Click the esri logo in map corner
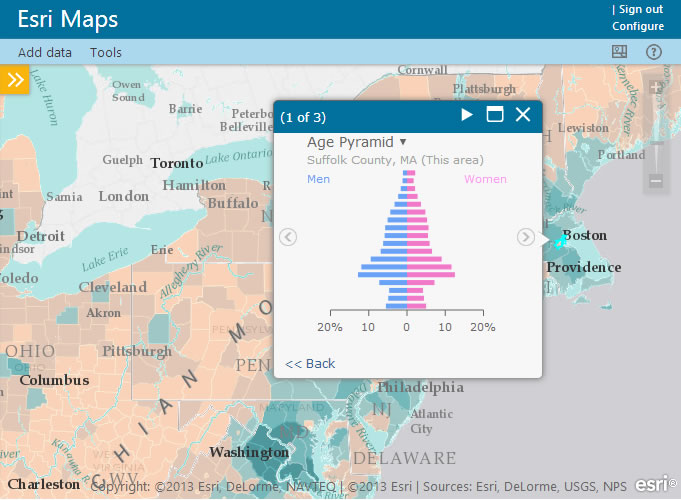 point(656,484)
